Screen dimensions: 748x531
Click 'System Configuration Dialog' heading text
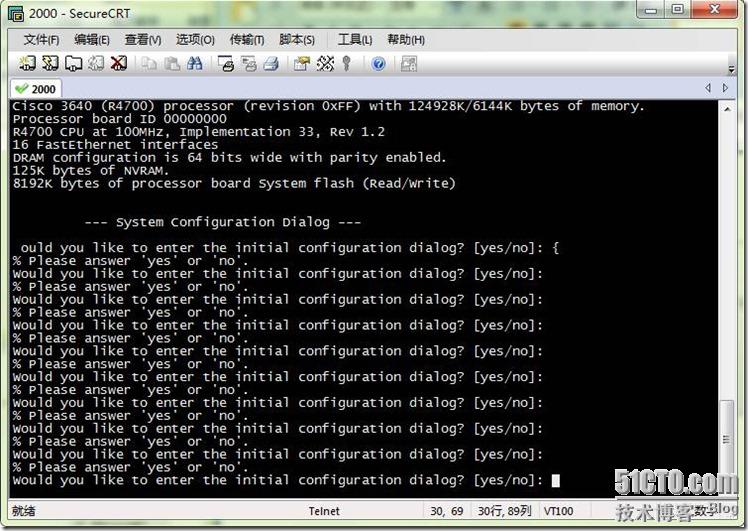(222, 222)
